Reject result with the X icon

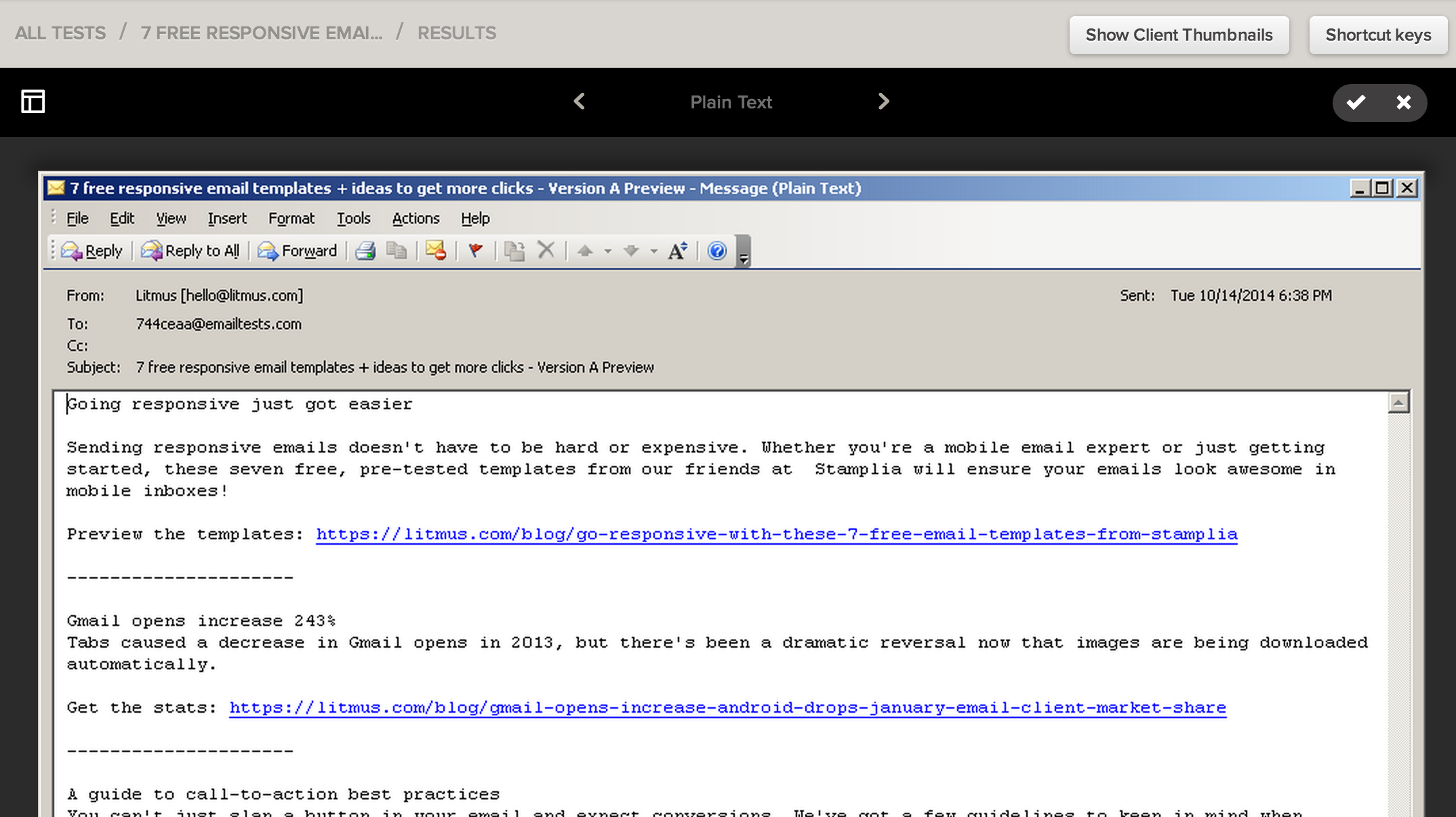(x=1403, y=102)
